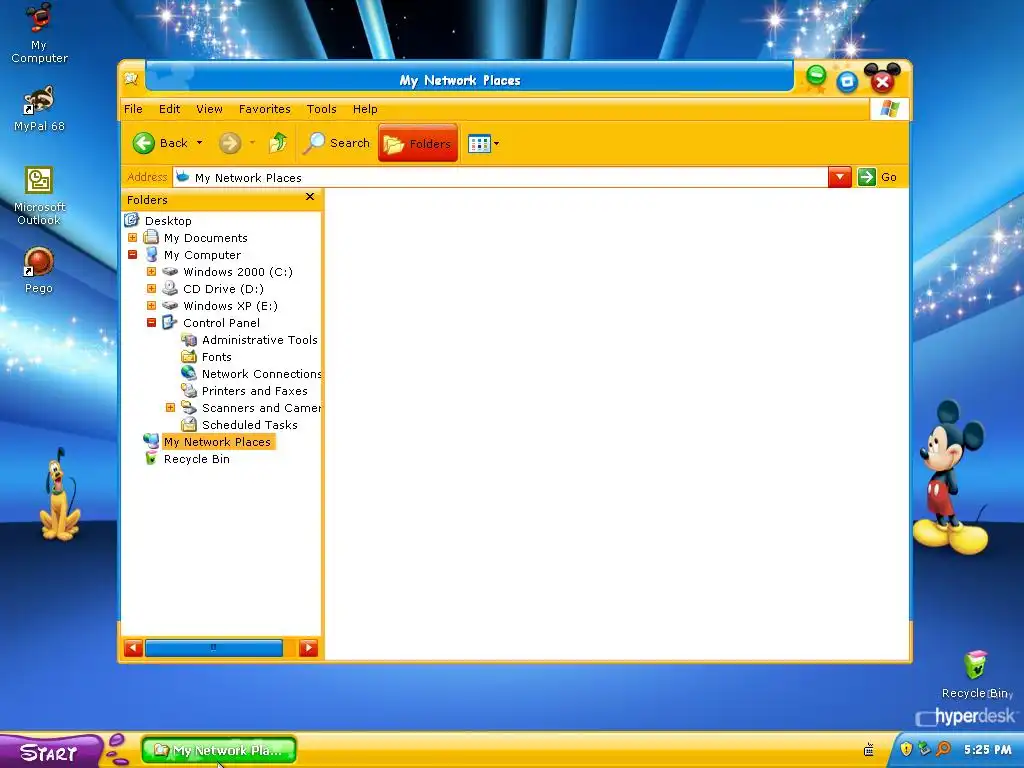Collapse My Computer tree node
Image resolution: width=1024 pixels, height=768 pixels.
133,255
